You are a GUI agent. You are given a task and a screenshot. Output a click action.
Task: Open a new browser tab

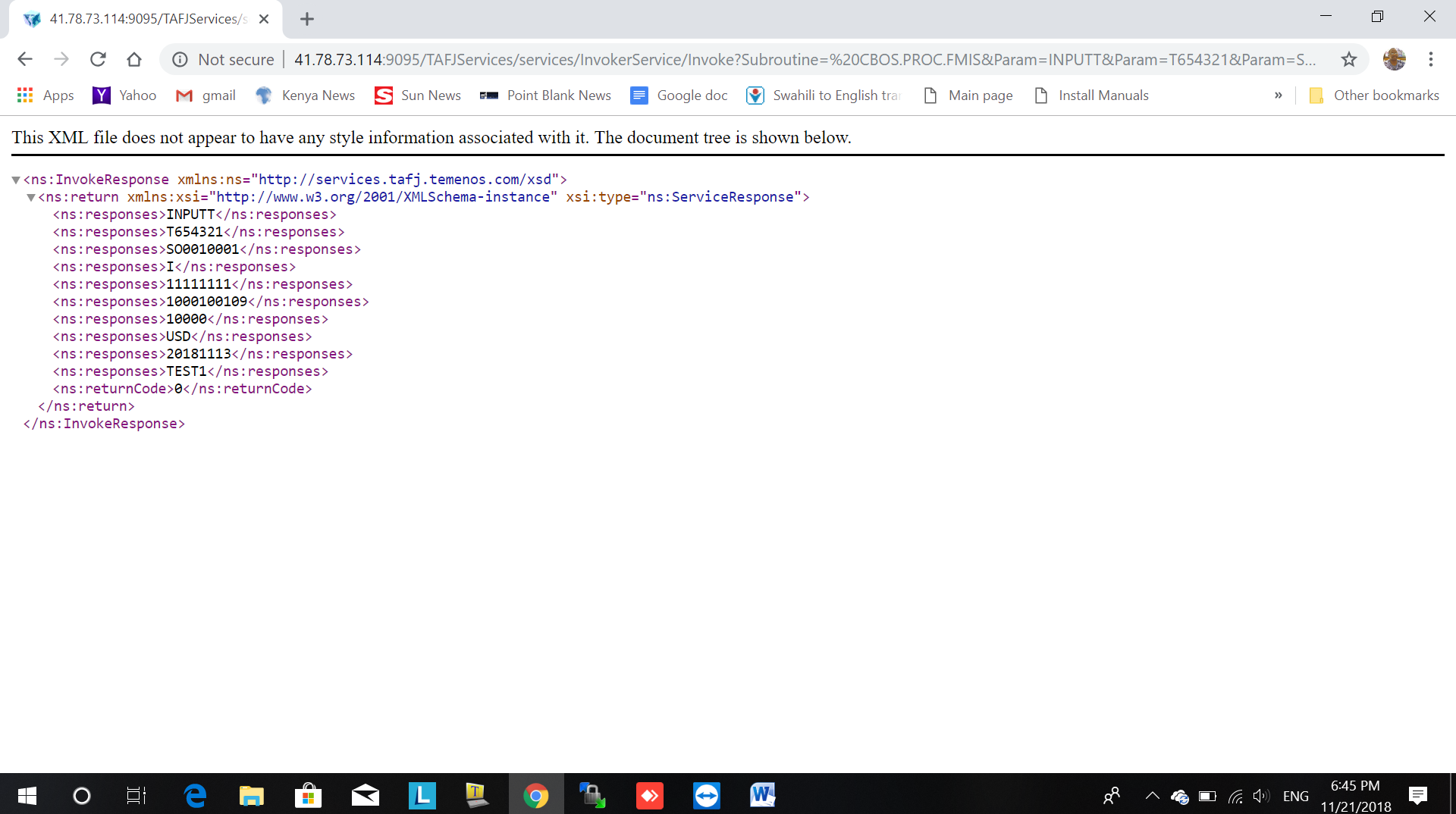pyautogui.click(x=307, y=19)
